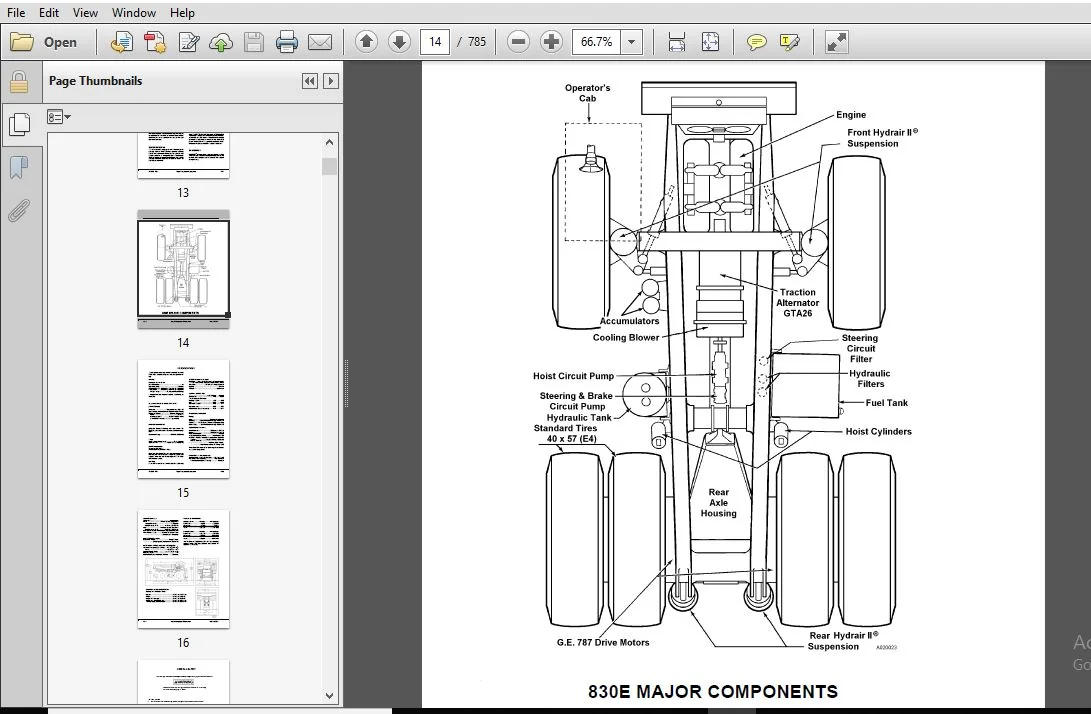Click the 'Hoist Circuit Pump' label
The image size is (1091, 714).
pyautogui.click(x=573, y=376)
